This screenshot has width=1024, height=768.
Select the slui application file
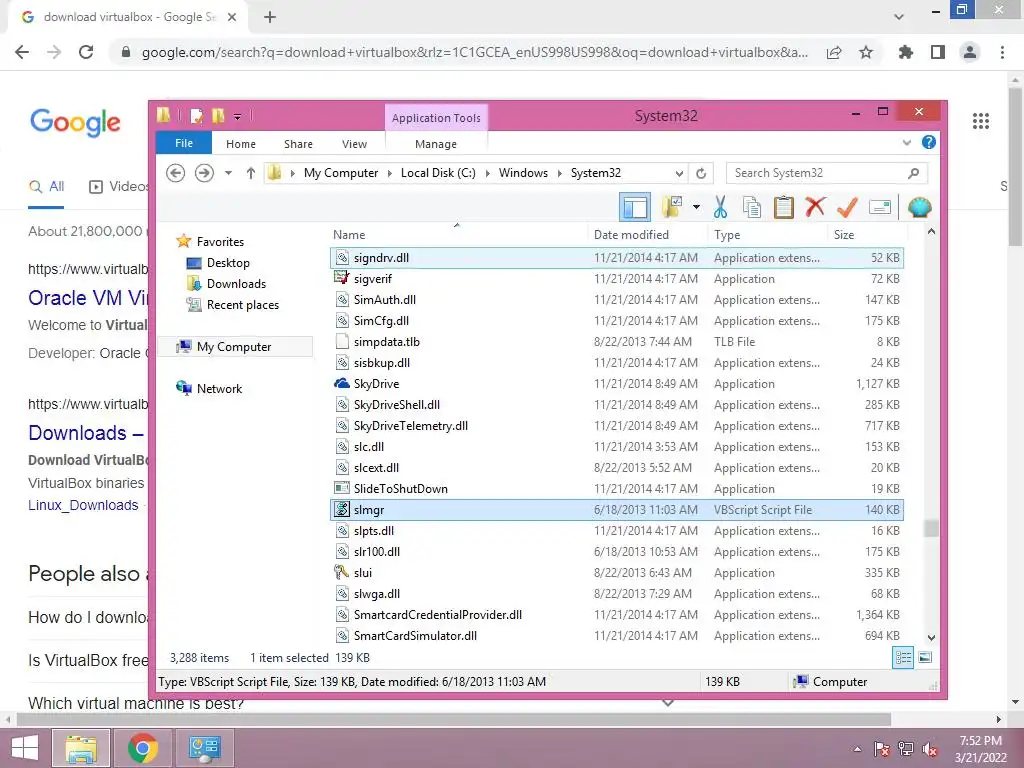pyautogui.click(x=616, y=572)
